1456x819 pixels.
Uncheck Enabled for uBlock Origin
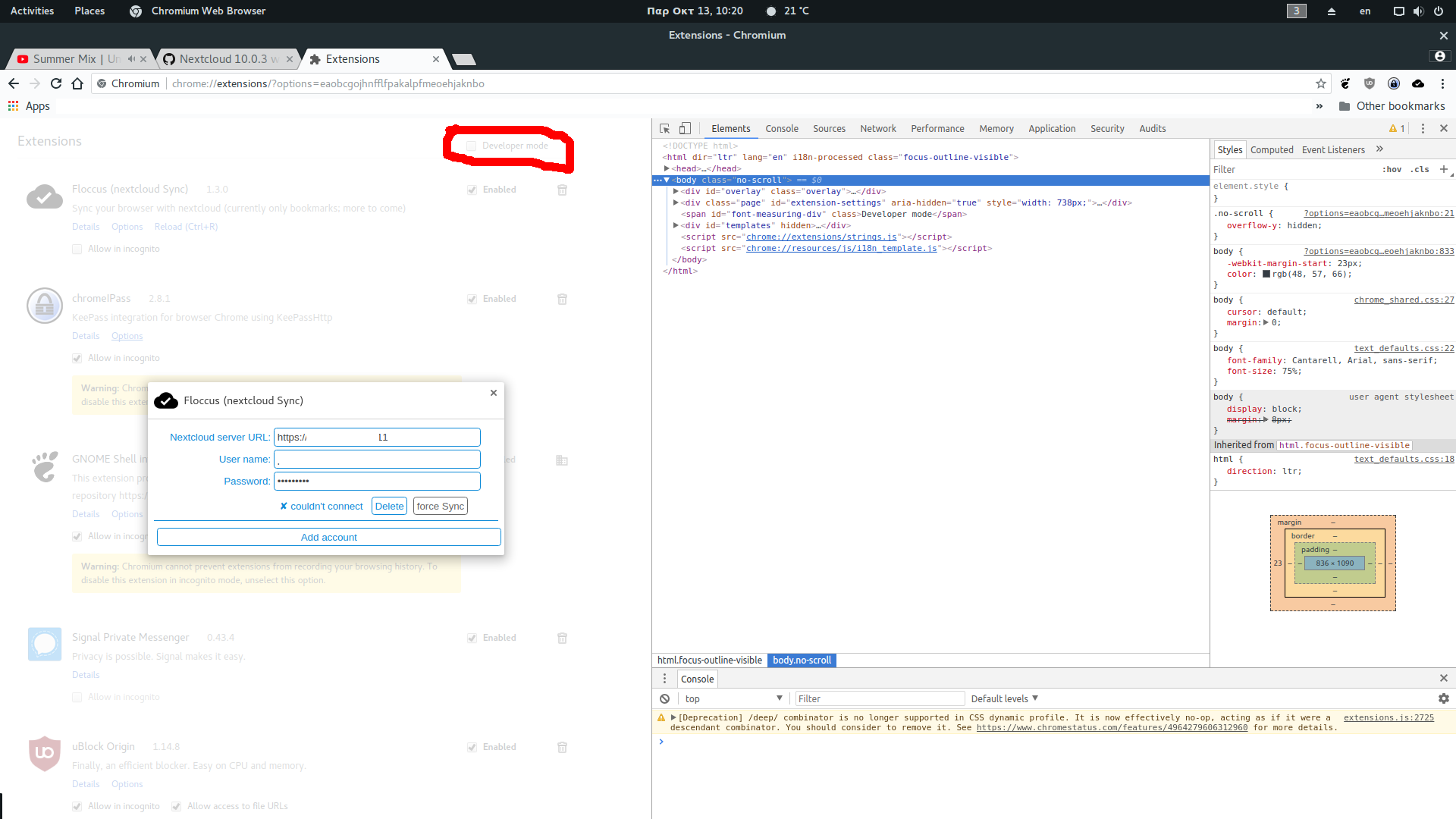472,747
